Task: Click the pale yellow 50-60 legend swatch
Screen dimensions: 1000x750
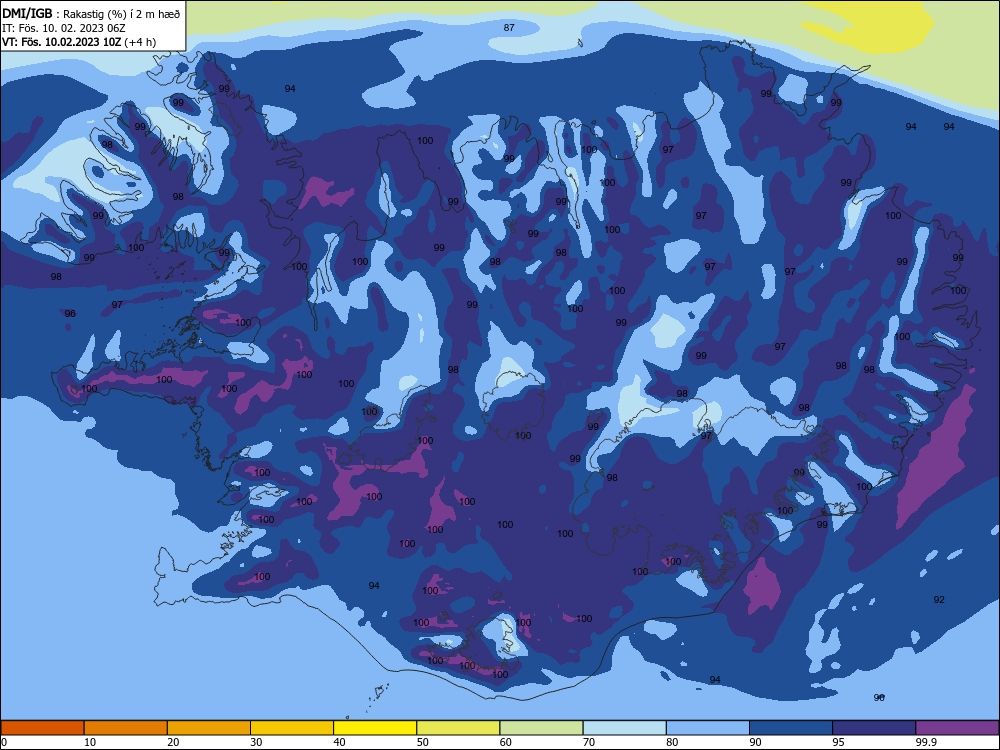Action: point(458,728)
